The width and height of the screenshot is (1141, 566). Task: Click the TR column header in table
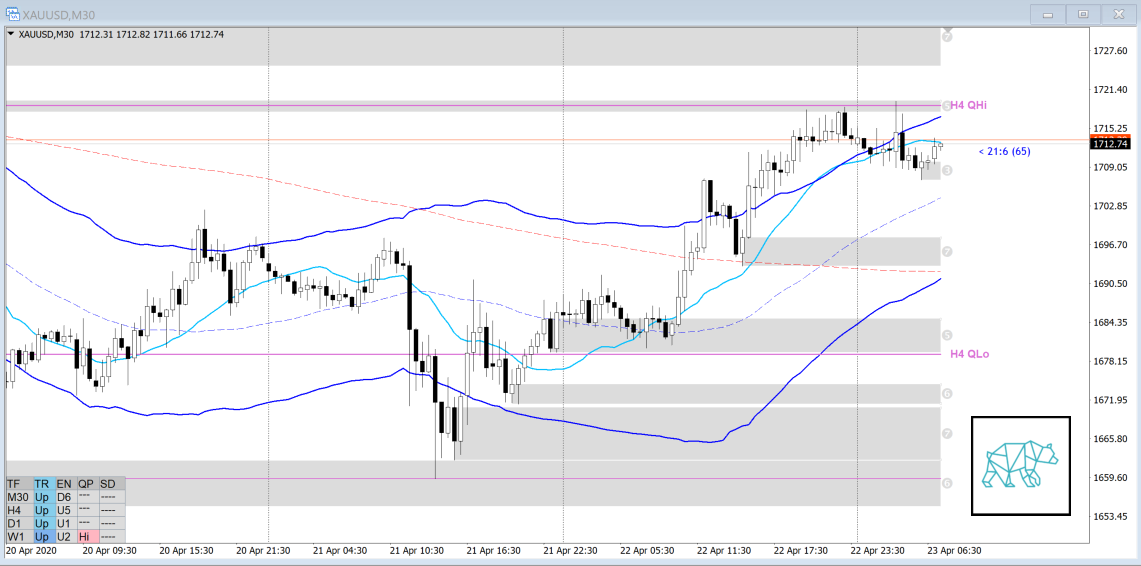tap(41, 483)
